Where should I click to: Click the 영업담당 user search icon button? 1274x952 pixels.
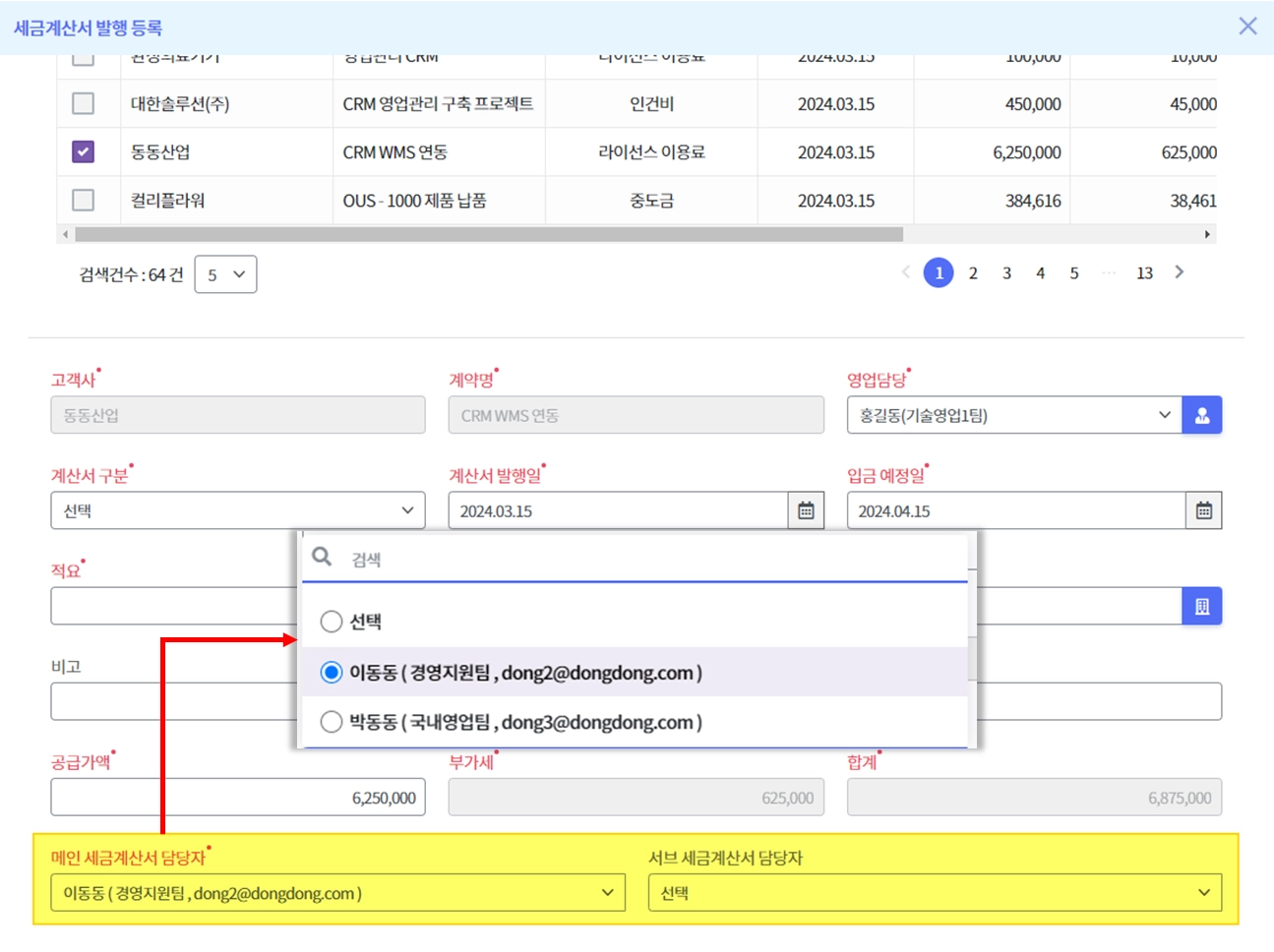(1201, 415)
